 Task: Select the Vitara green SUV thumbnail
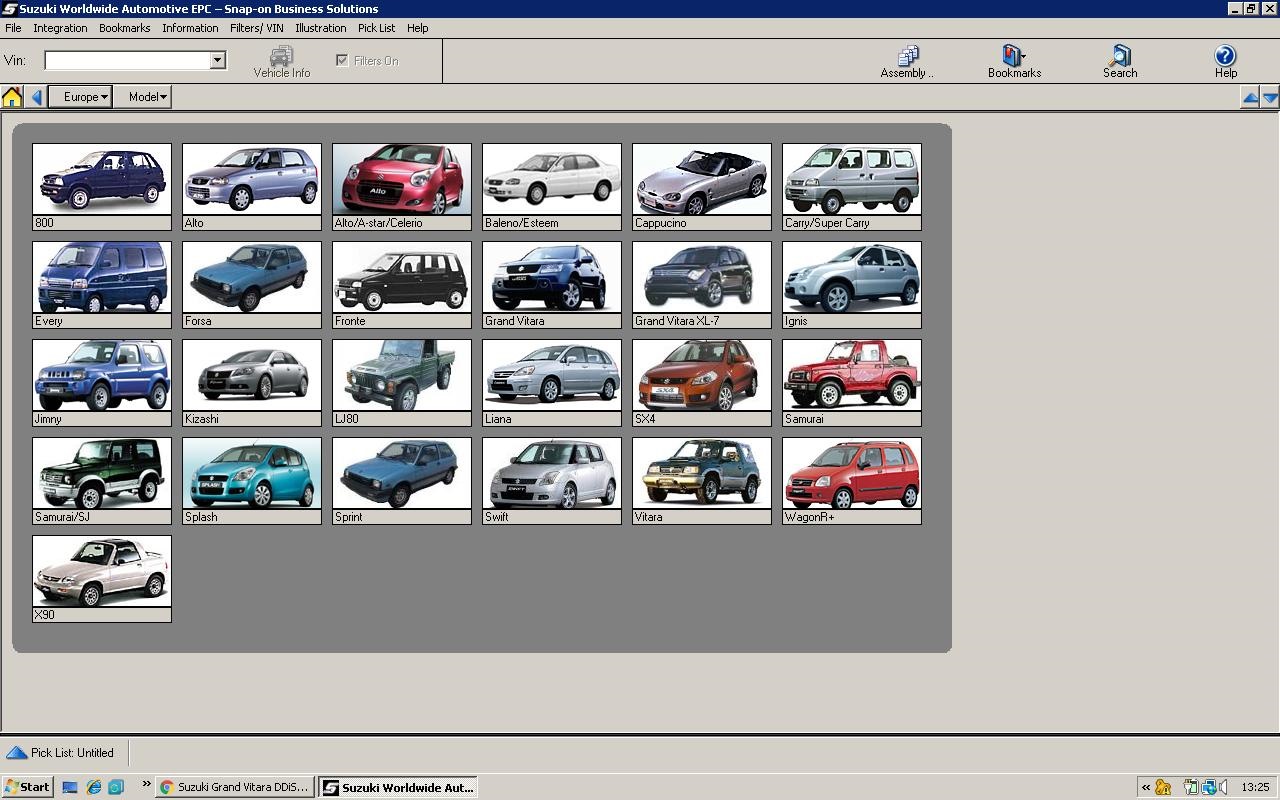coord(702,481)
